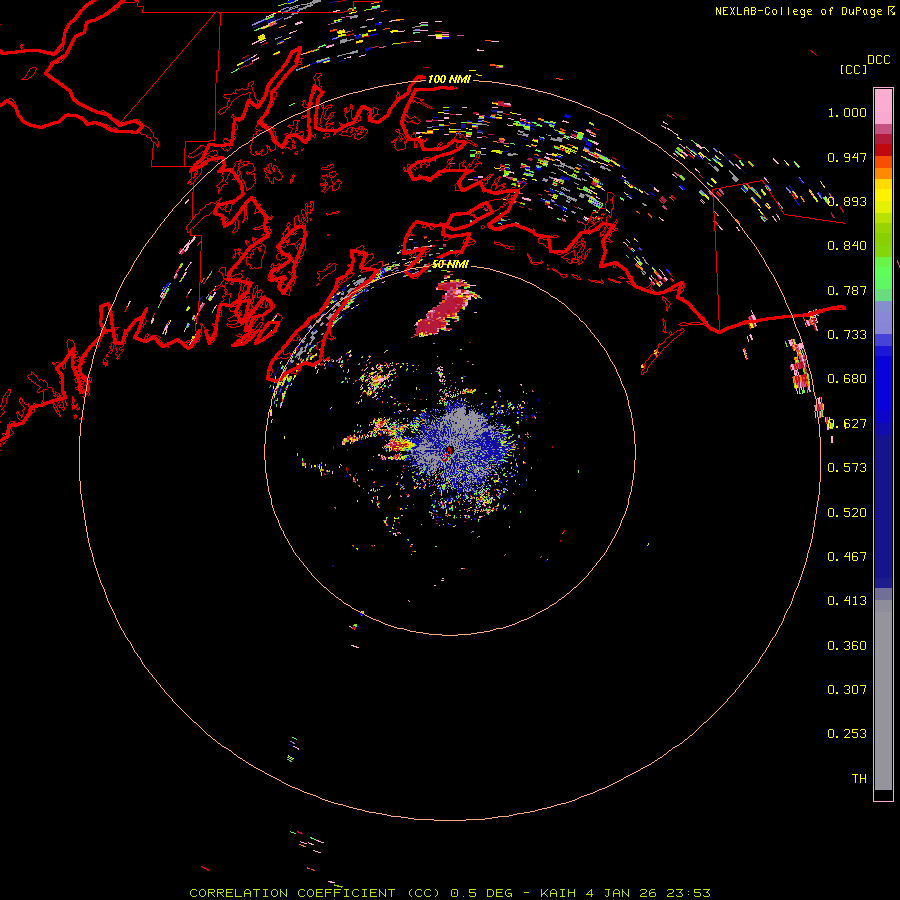The width and height of the screenshot is (900, 900).
Task: Click the [CC] label above the color scale
Action: pos(853,69)
